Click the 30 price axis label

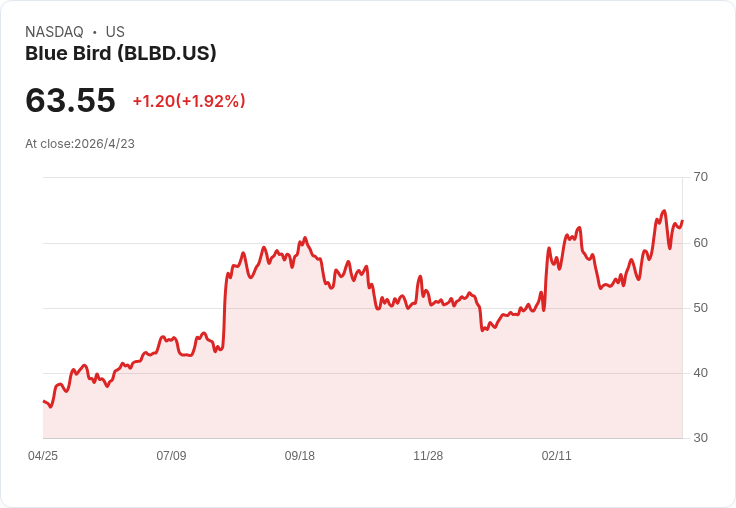tap(700, 438)
